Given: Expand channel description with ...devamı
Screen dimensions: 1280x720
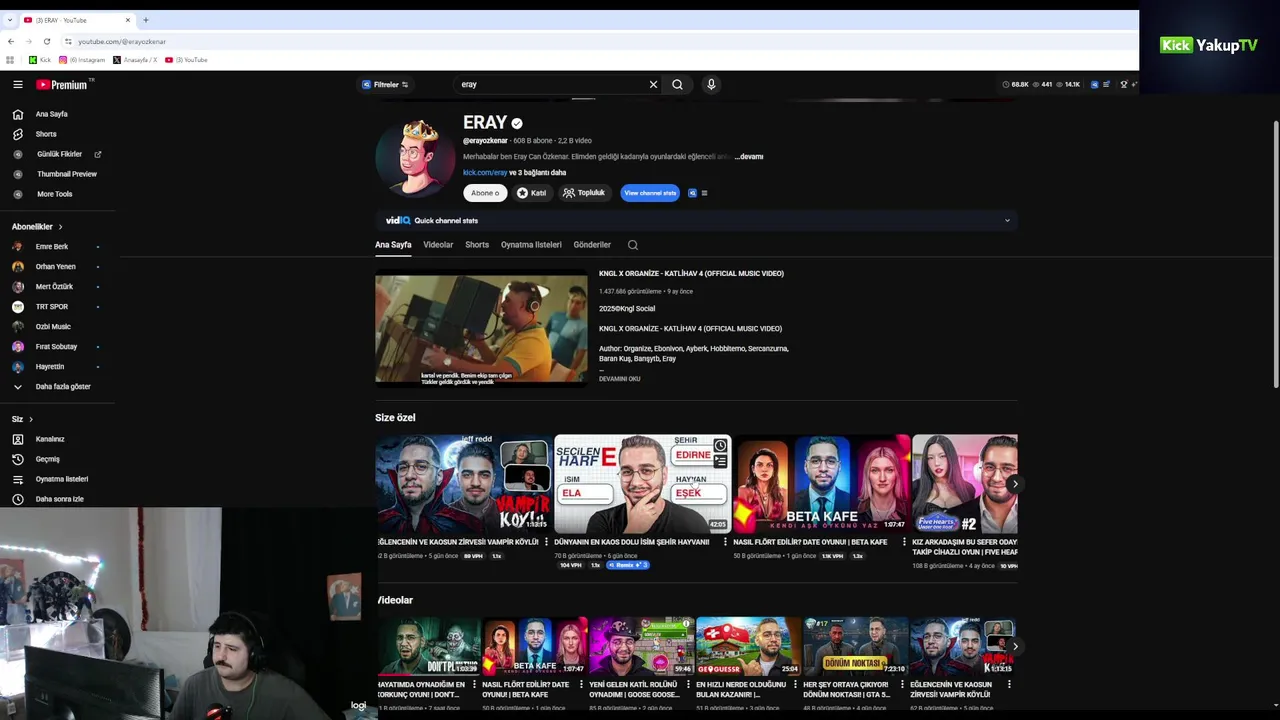Looking at the screenshot, I should click(749, 157).
